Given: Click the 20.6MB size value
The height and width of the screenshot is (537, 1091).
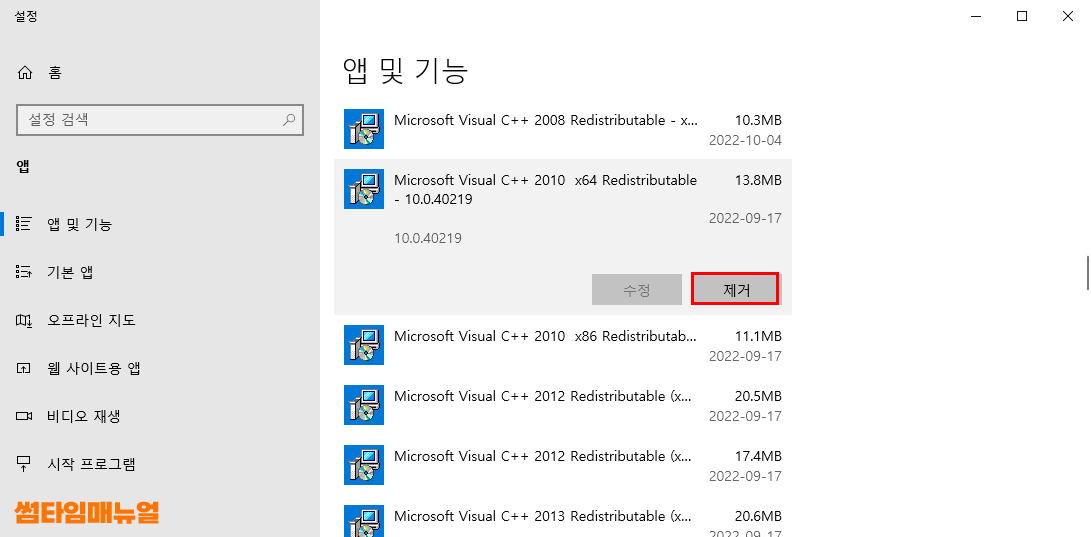Looking at the screenshot, I should 758,516.
